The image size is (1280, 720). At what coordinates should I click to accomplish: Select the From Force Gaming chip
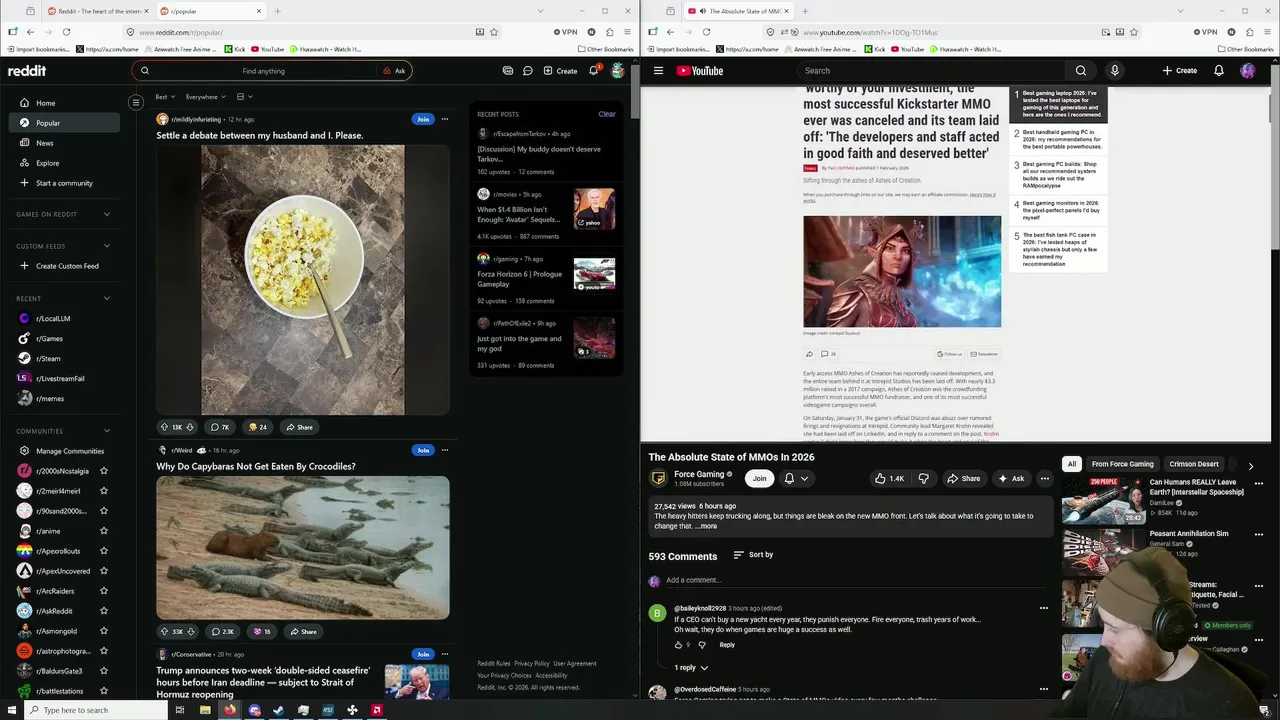[x=1122, y=464]
